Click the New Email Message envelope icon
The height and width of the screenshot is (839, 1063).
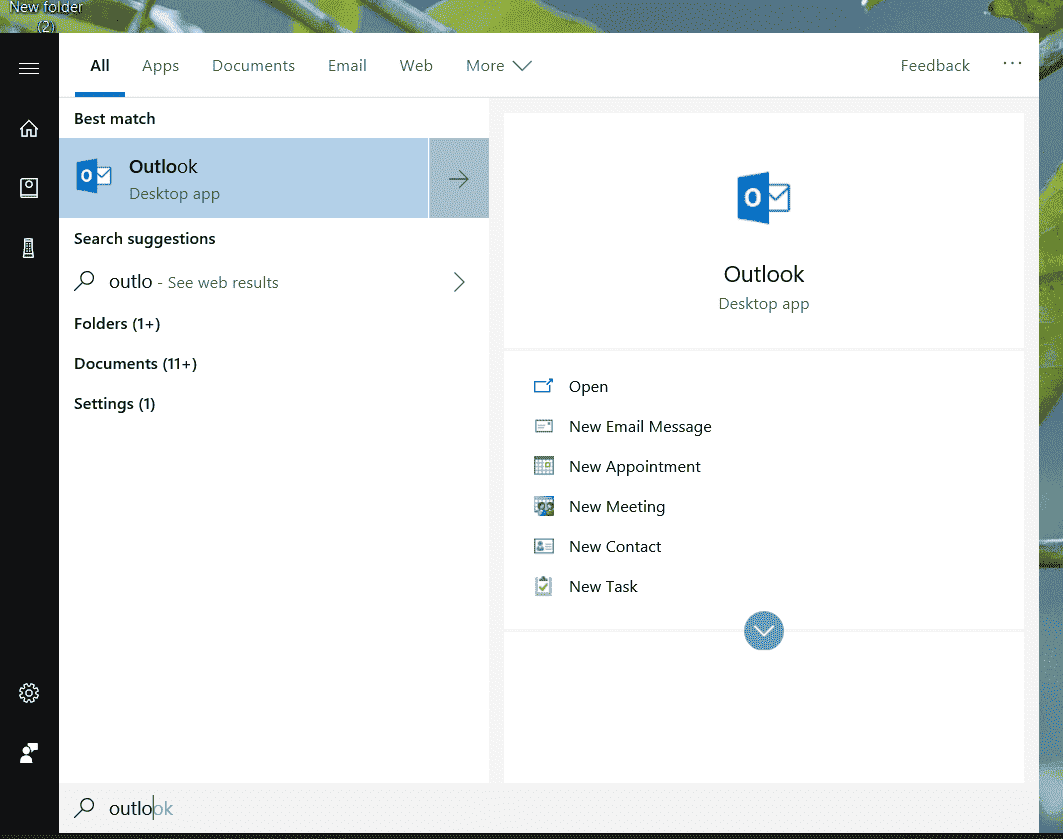(543, 426)
